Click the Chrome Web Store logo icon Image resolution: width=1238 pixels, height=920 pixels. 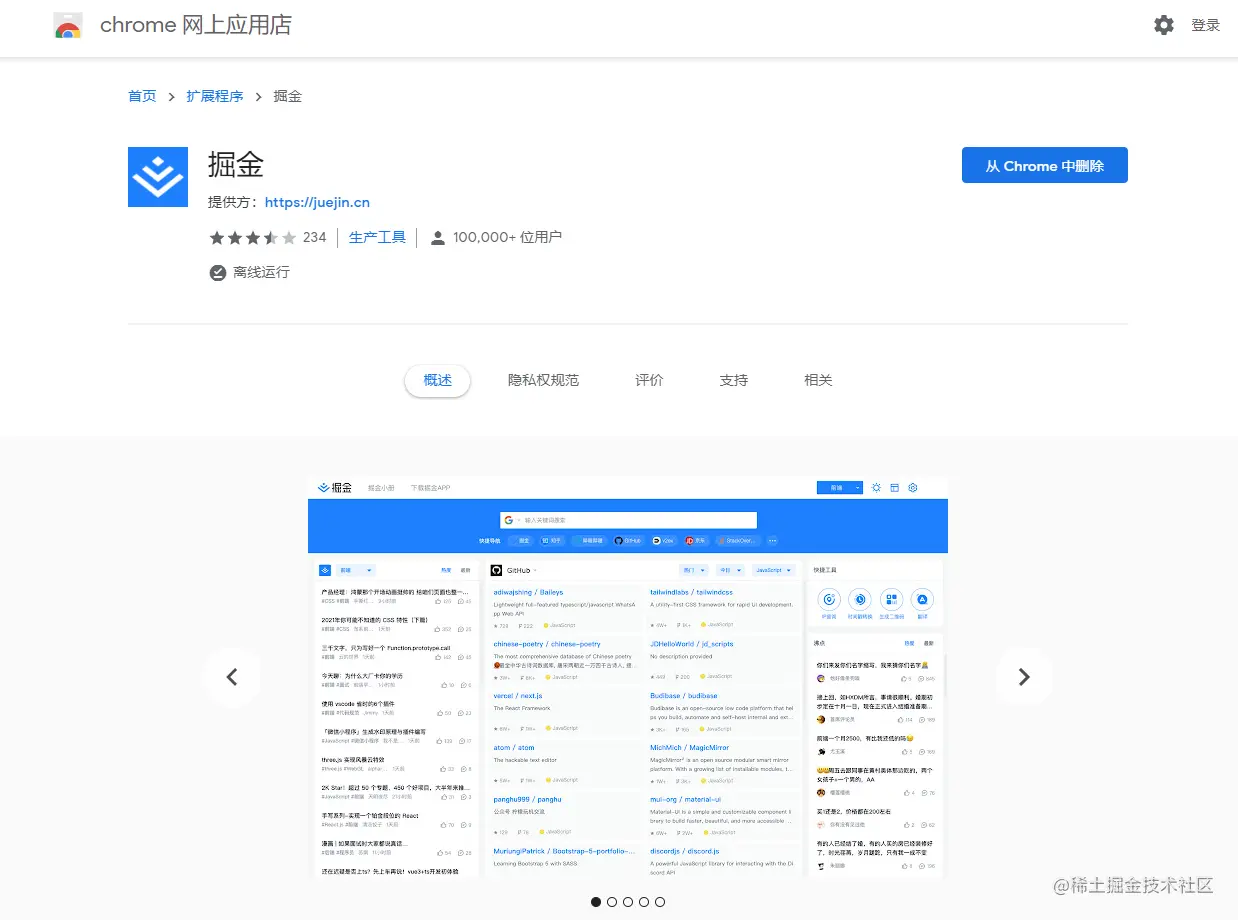click(x=68, y=26)
